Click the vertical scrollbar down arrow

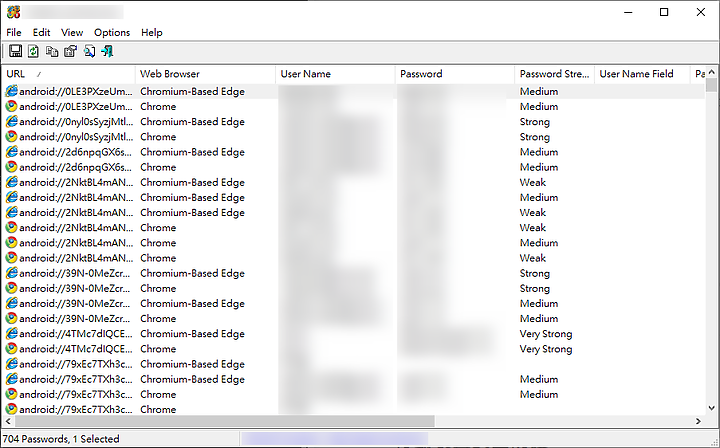[711, 408]
